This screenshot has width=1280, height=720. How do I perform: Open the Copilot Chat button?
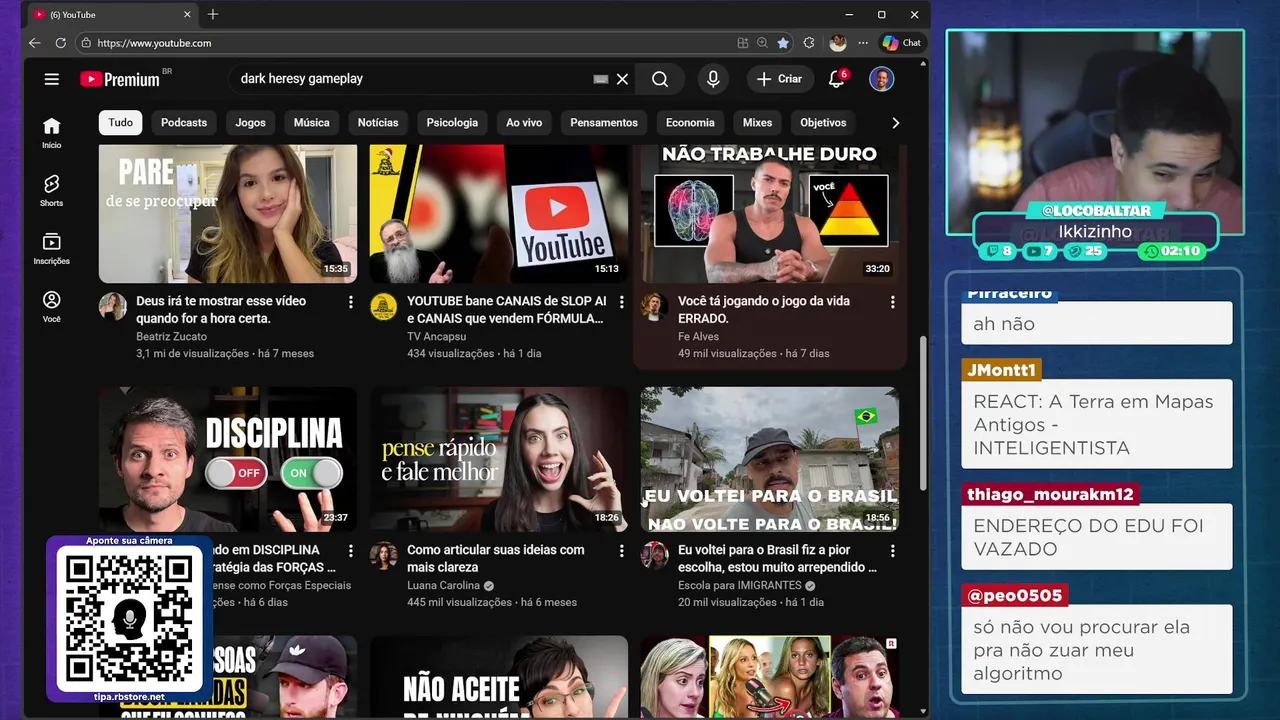click(x=901, y=43)
